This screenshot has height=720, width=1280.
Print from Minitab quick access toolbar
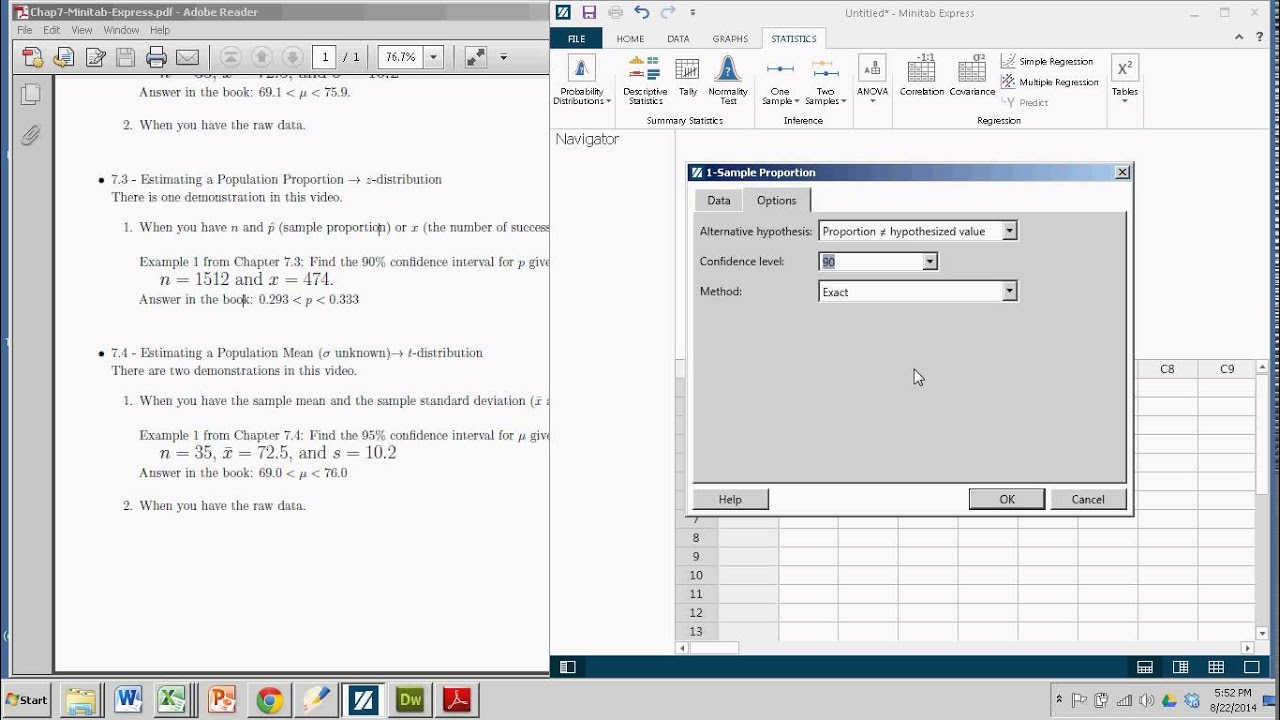(x=615, y=13)
